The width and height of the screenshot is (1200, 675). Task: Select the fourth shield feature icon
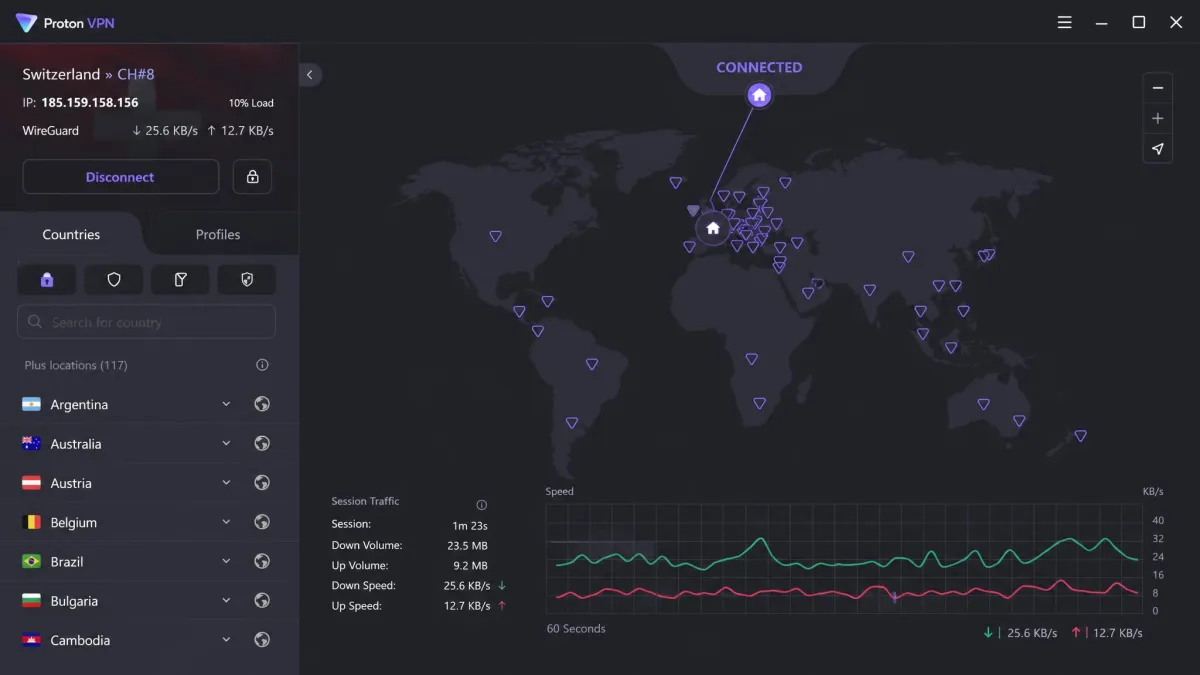(247, 280)
